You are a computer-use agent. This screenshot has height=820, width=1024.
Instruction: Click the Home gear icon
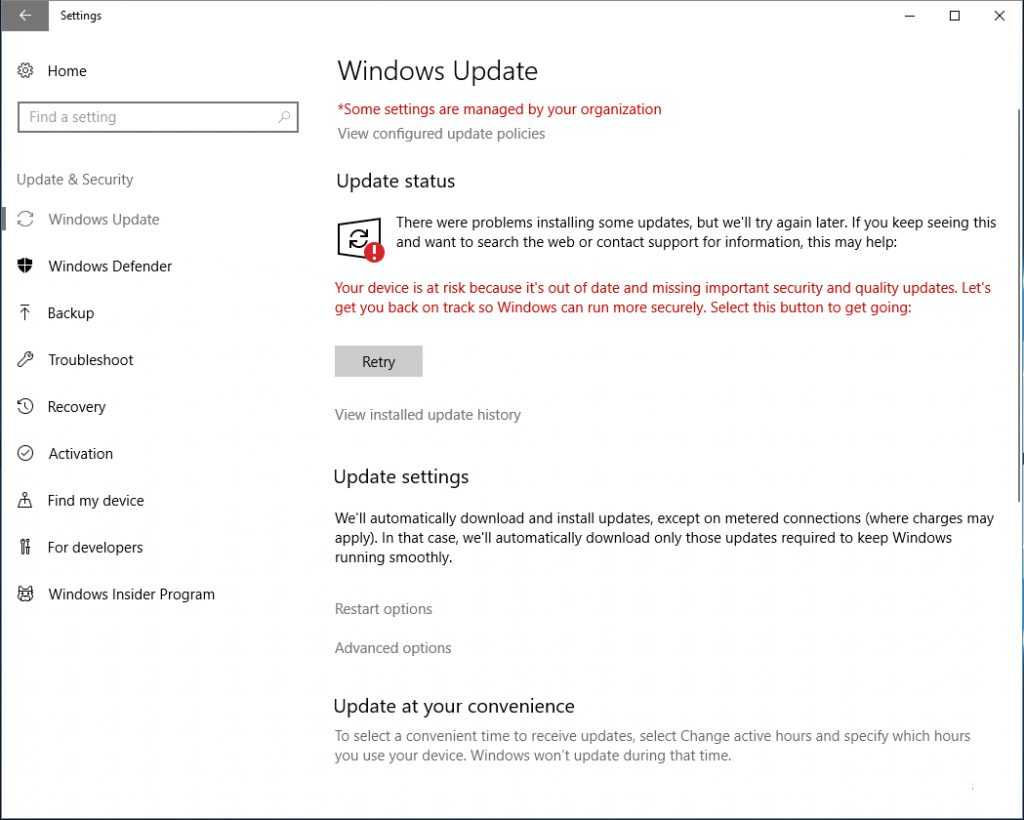pyautogui.click(x=26, y=71)
